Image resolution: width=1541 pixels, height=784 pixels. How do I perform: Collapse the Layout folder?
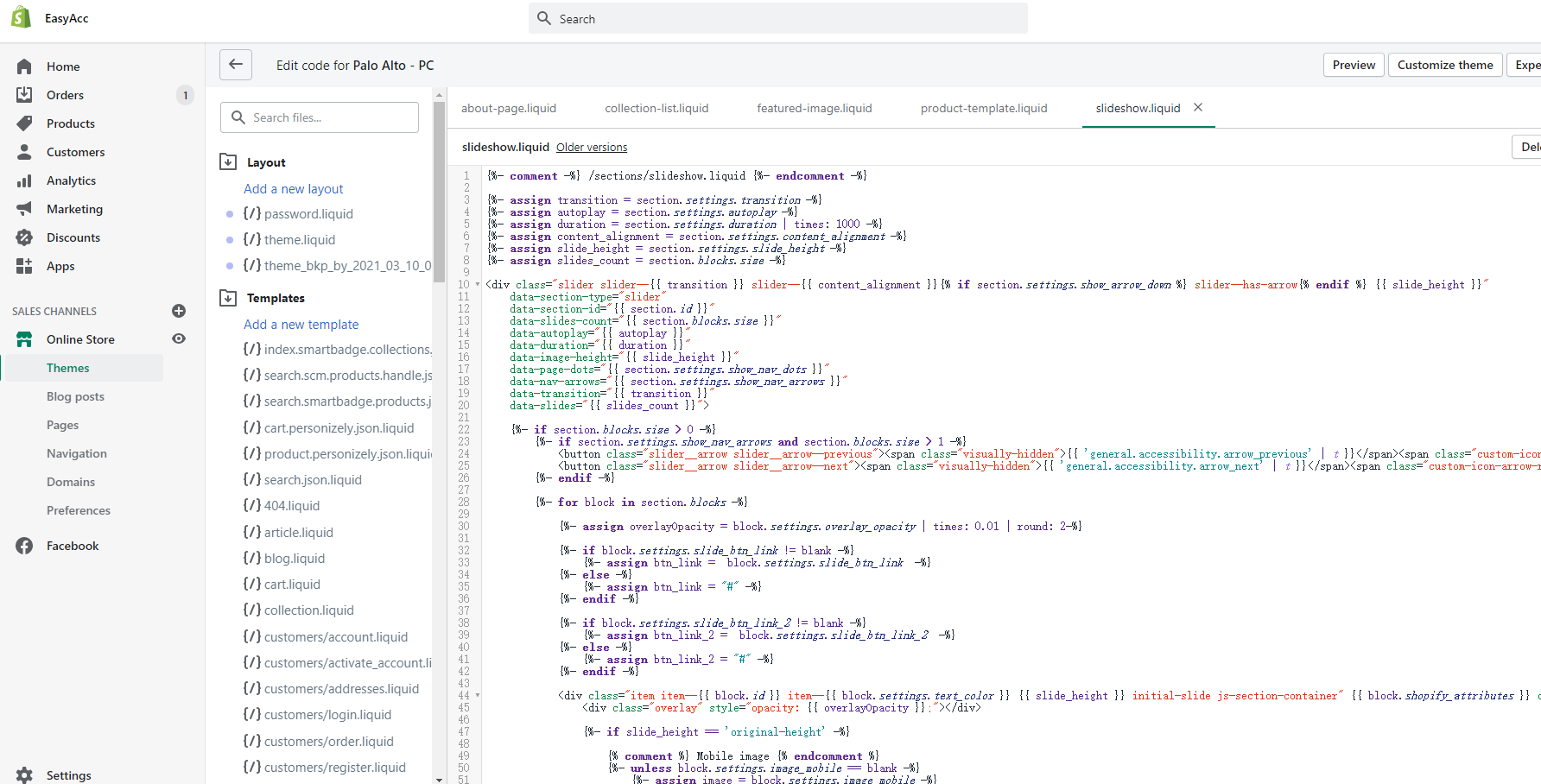click(228, 161)
